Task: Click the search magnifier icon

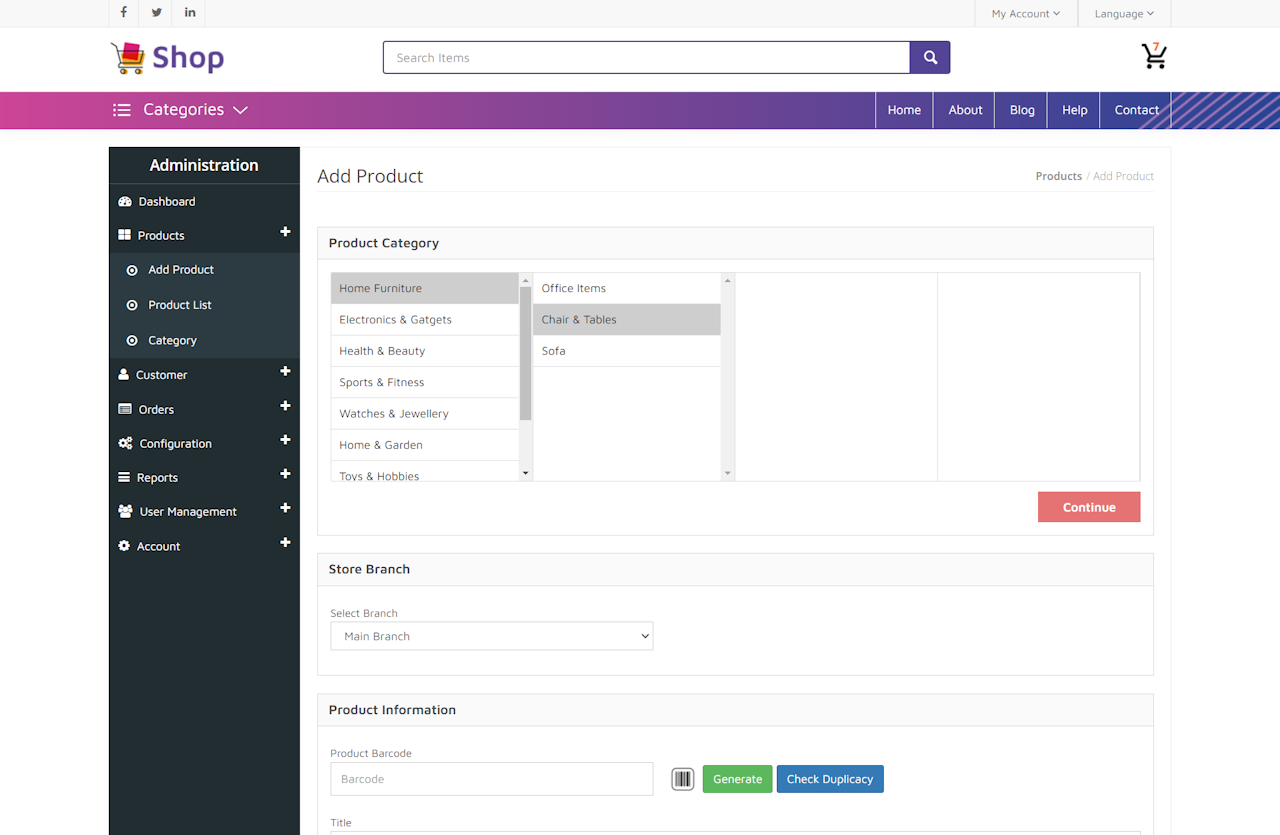Action: click(x=929, y=57)
